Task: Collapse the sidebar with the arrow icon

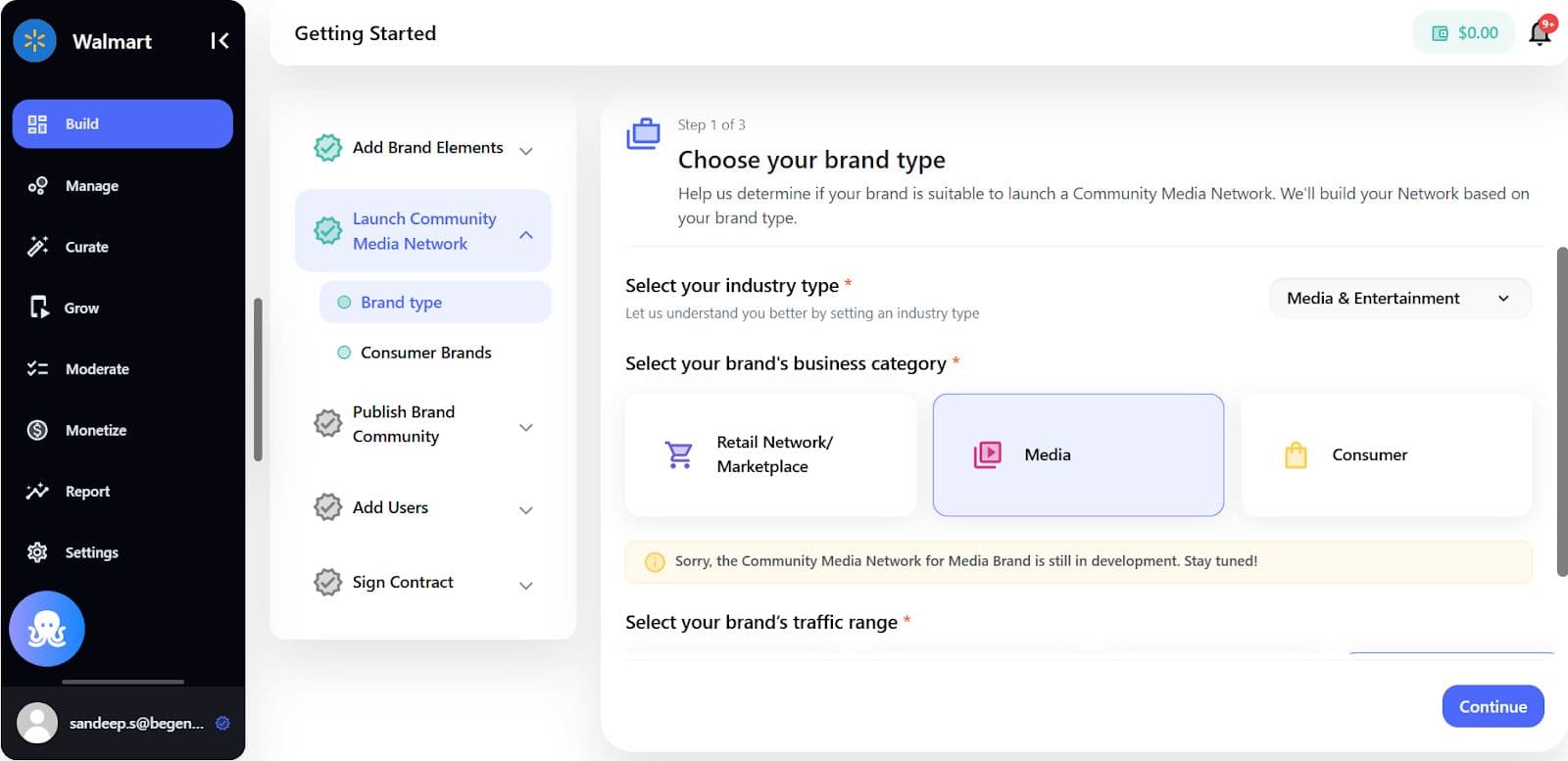Action: tap(220, 41)
